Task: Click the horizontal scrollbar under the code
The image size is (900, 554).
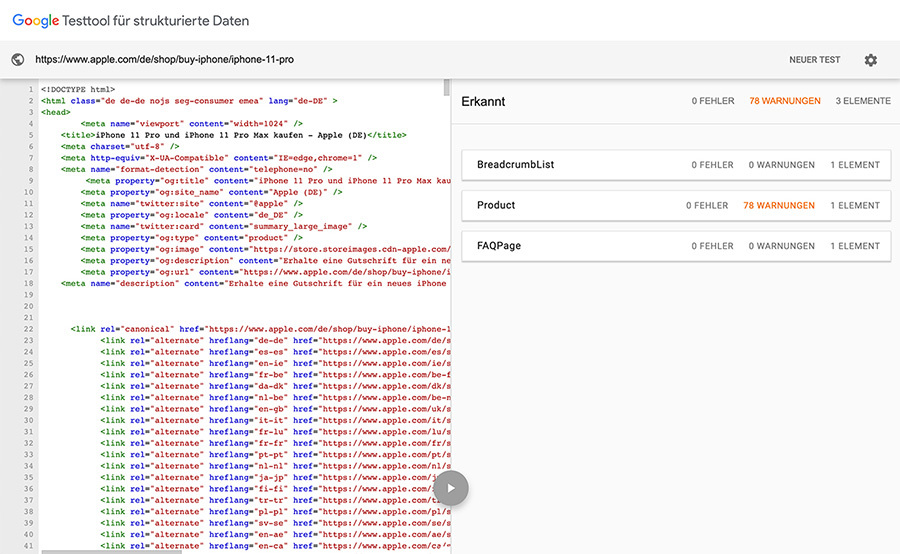Action: 111,552
